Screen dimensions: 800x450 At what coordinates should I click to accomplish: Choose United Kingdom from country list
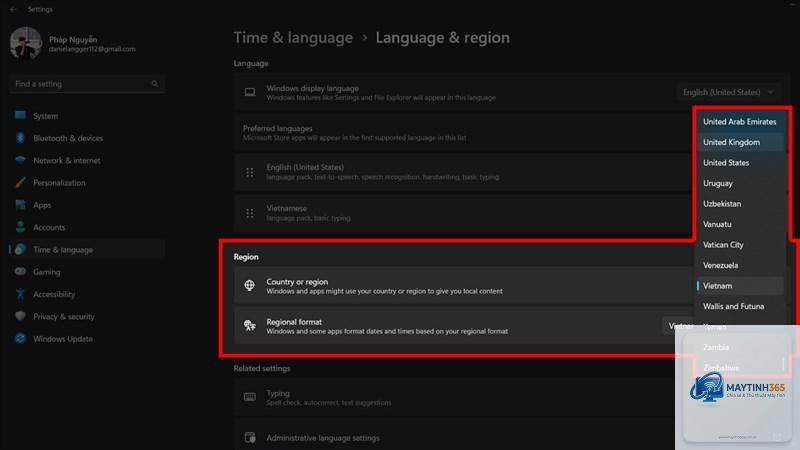point(740,142)
